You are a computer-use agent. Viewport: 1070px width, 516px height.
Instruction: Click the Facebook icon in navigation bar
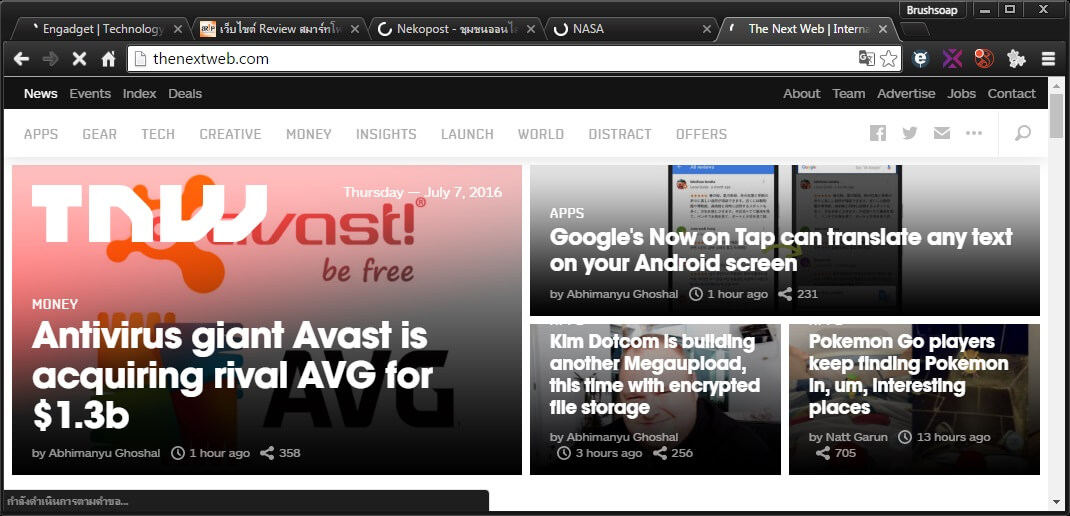[x=878, y=134]
